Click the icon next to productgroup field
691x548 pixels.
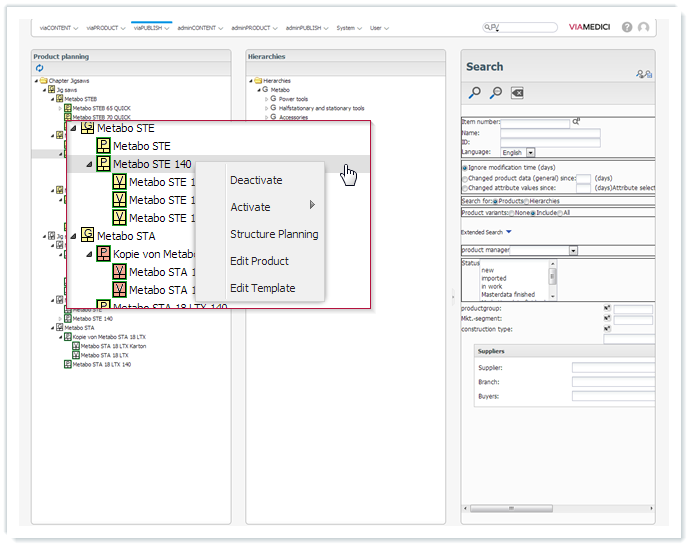click(x=607, y=308)
